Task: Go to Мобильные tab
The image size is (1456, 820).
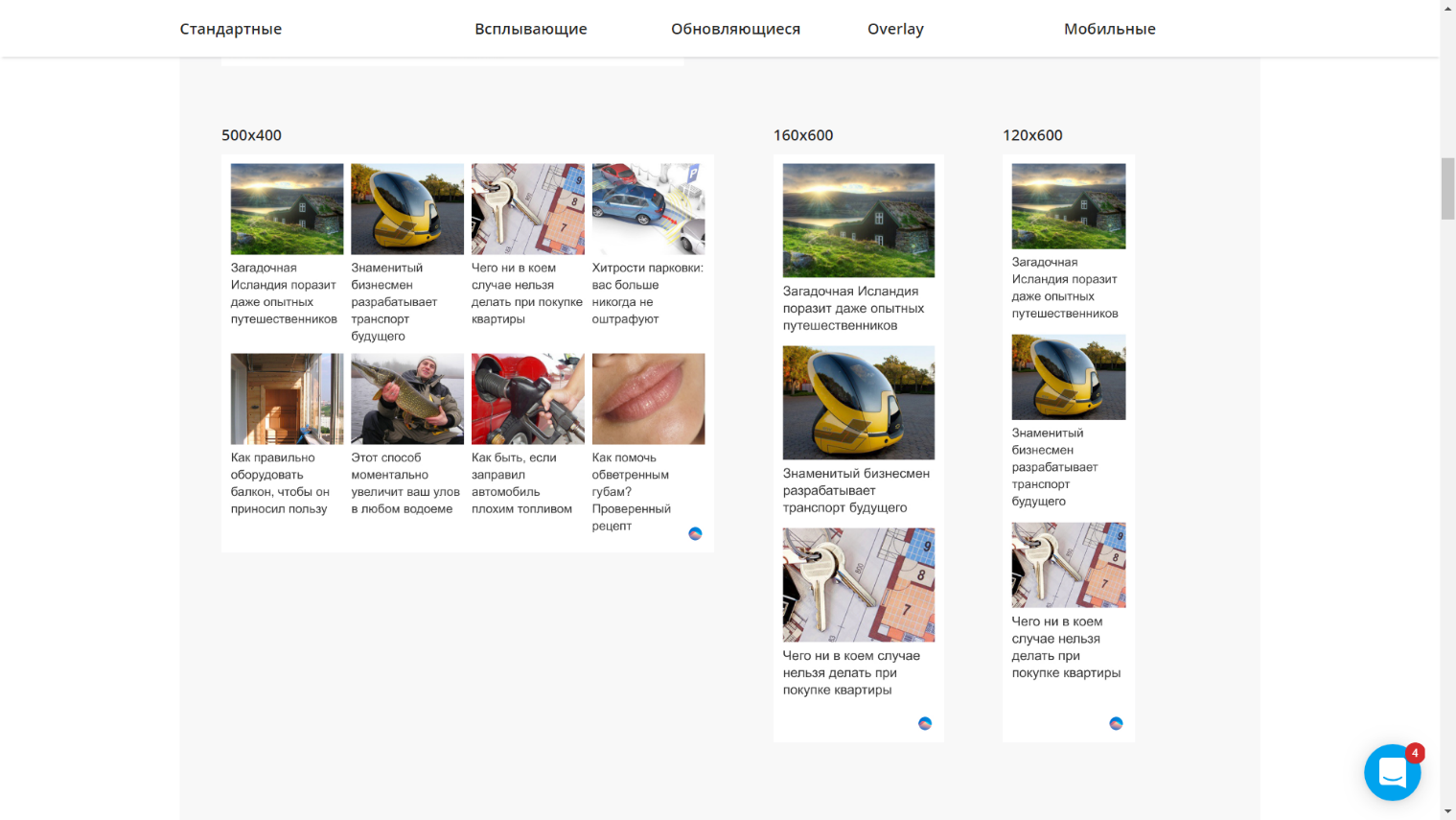Action: click(1110, 29)
